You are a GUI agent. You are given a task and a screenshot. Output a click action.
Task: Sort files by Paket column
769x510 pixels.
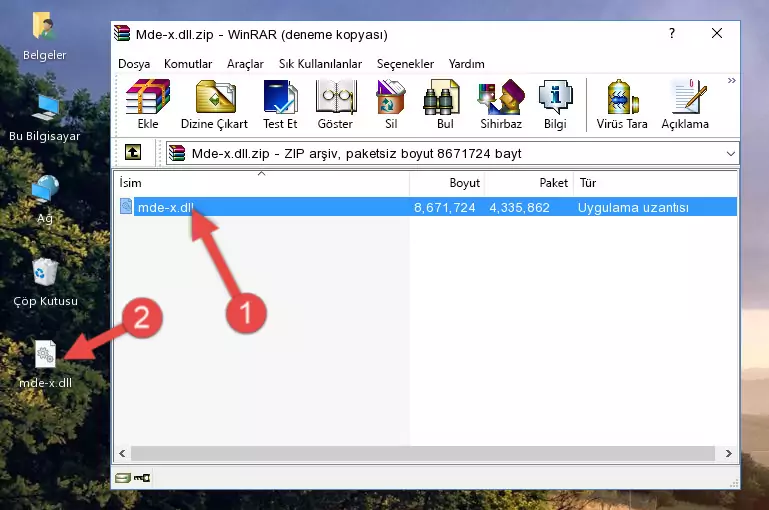pyautogui.click(x=529, y=183)
